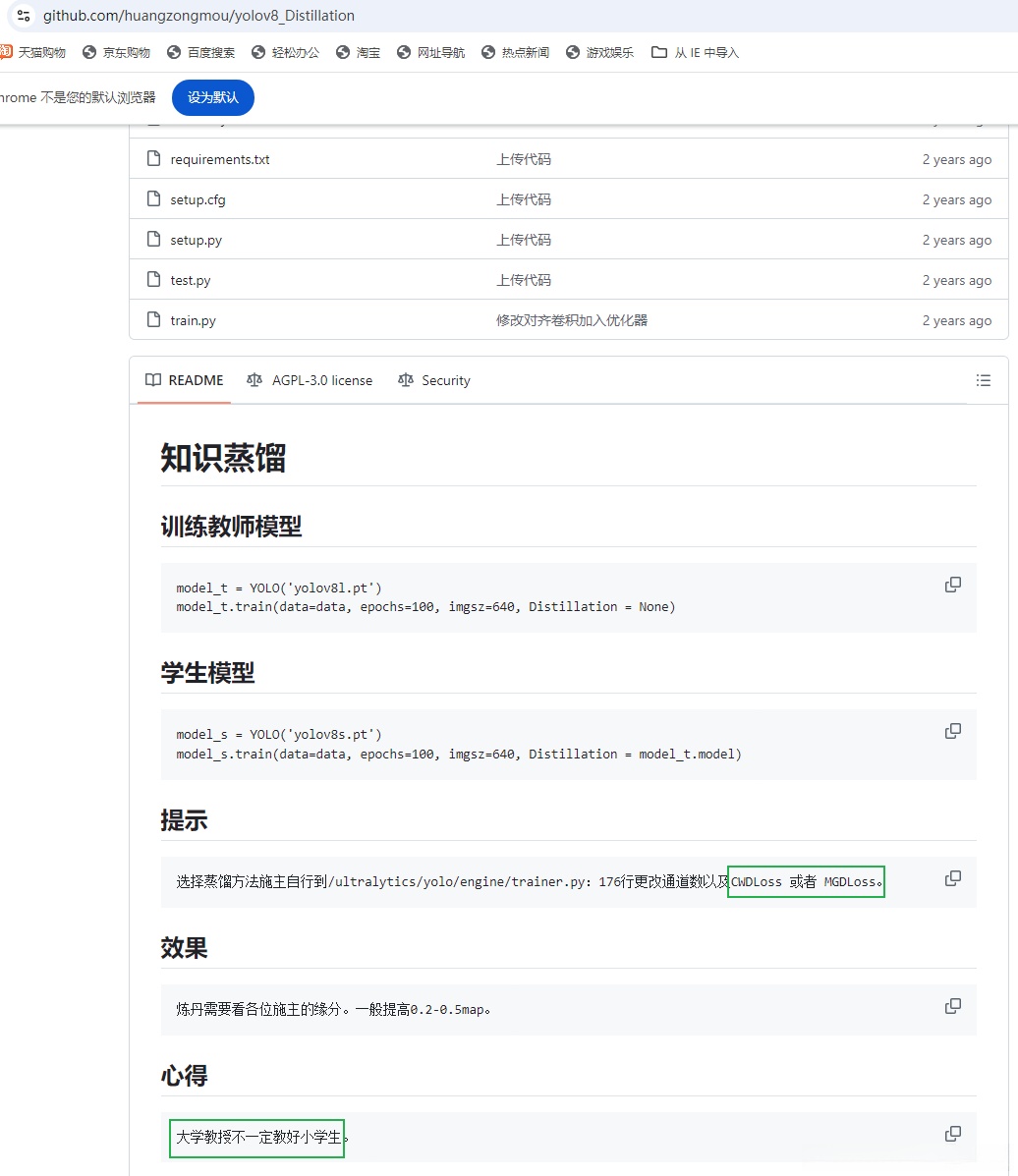Open 上传代码 commit message for test.py
1018x1176 pixels.
tap(524, 280)
